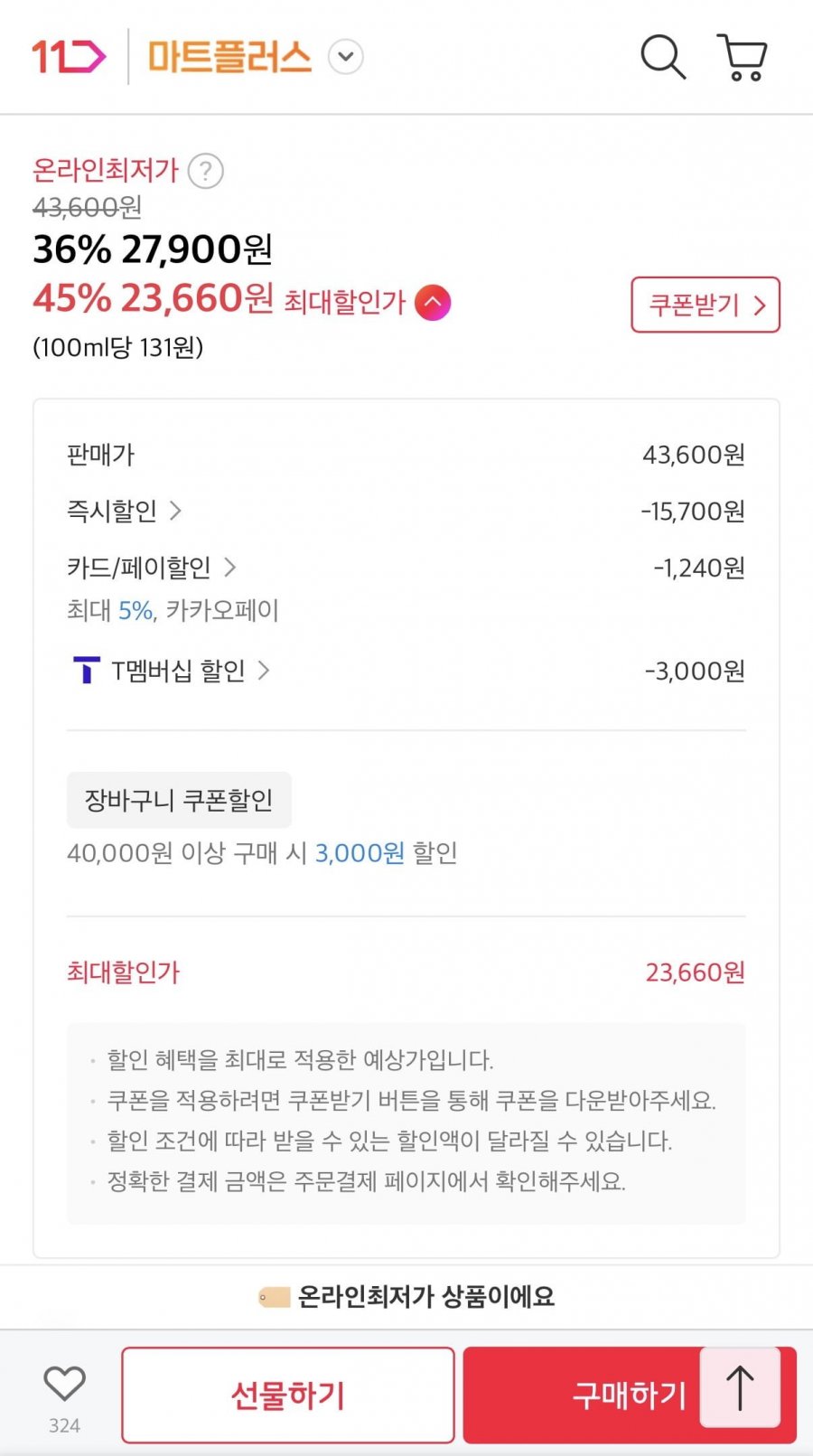Viewport: 813px width, 1456px height.
Task: Tap the price tag icon in banner
Action: (273, 1298)
